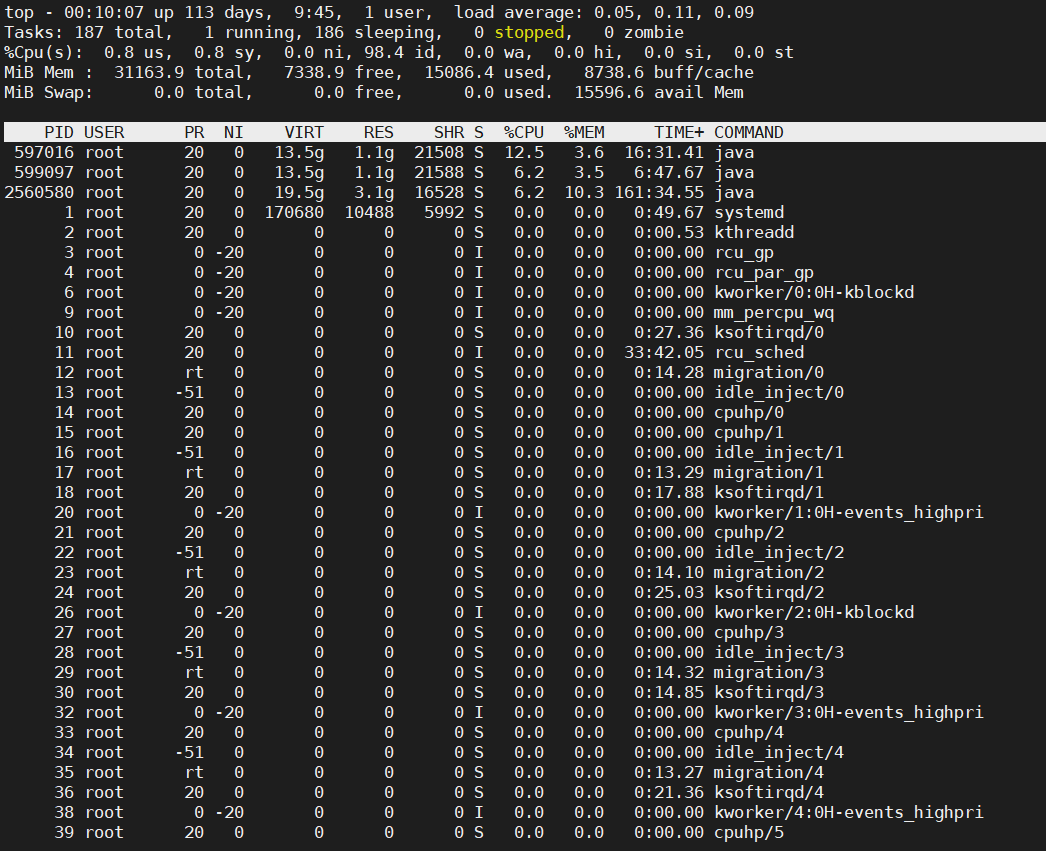This screenshot has width=1046, height=851.
Task: Click the cpuhp/1 command
Action: [749, 433]
